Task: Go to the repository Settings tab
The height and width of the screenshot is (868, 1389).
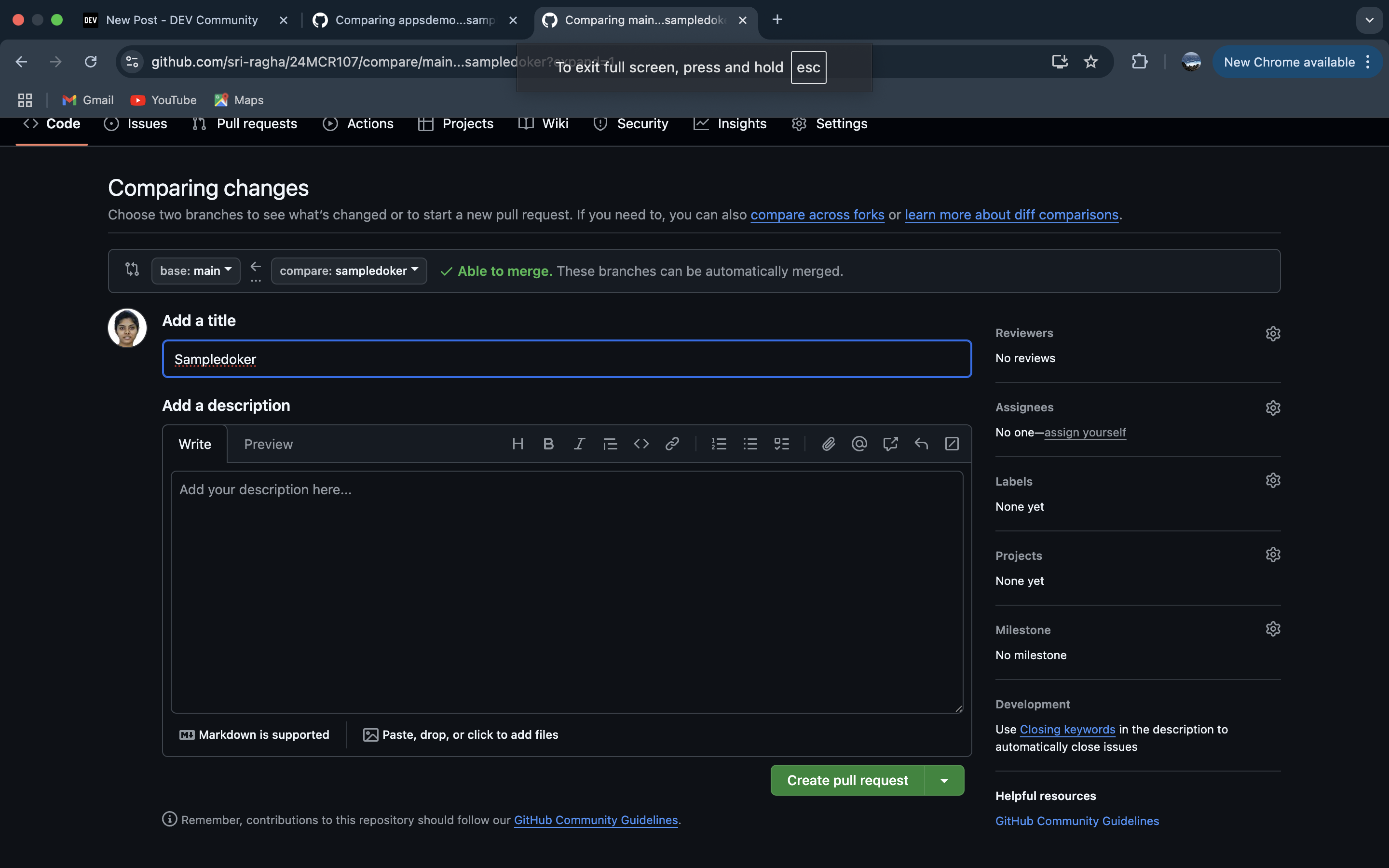Action: click(830, 123)
